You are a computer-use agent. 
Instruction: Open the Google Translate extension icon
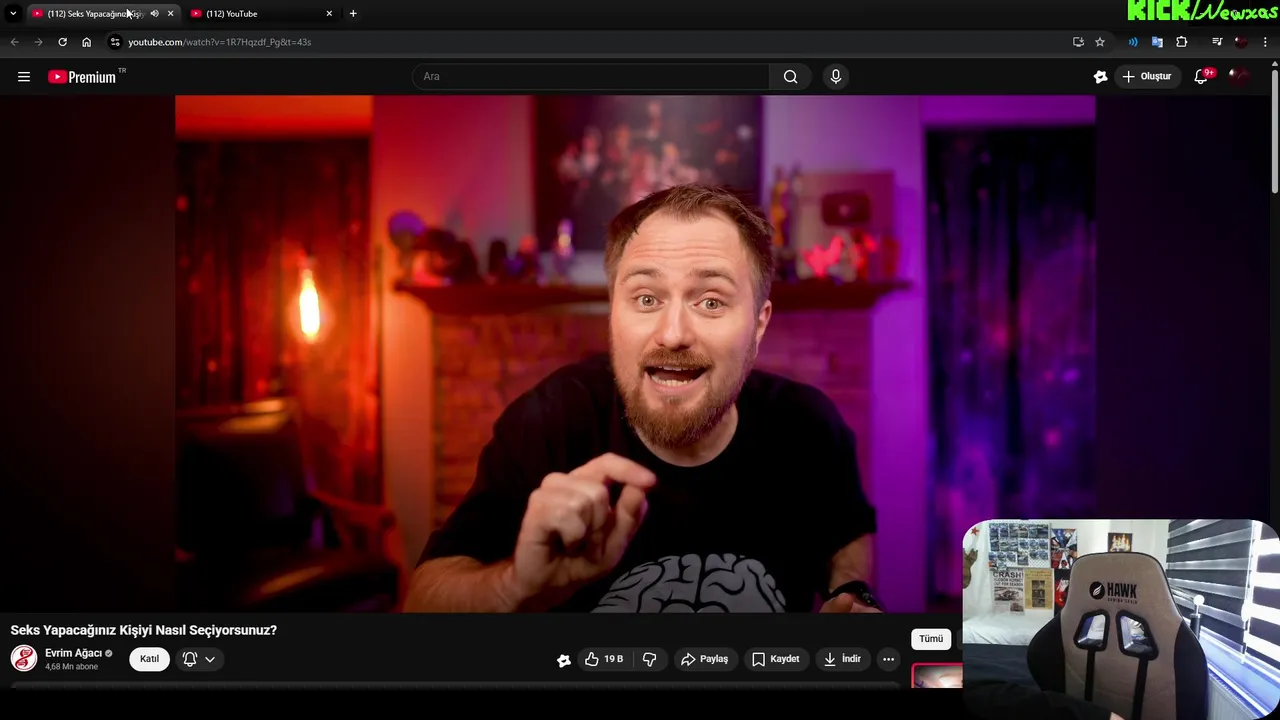[x=1157, y=42]
